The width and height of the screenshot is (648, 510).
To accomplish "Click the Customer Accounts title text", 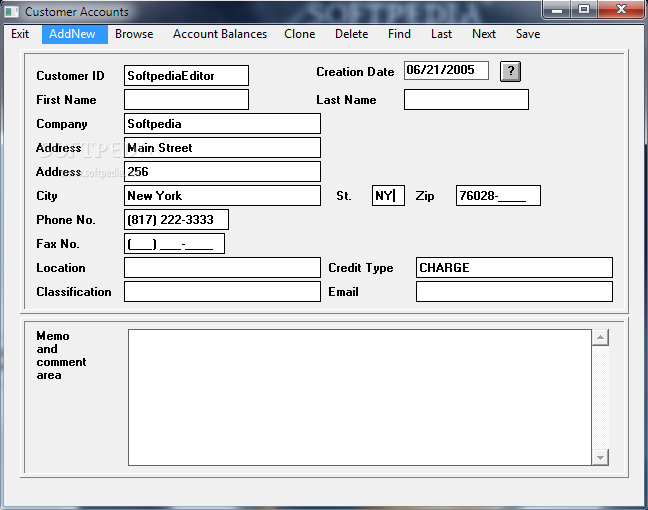I will point(77,12).
